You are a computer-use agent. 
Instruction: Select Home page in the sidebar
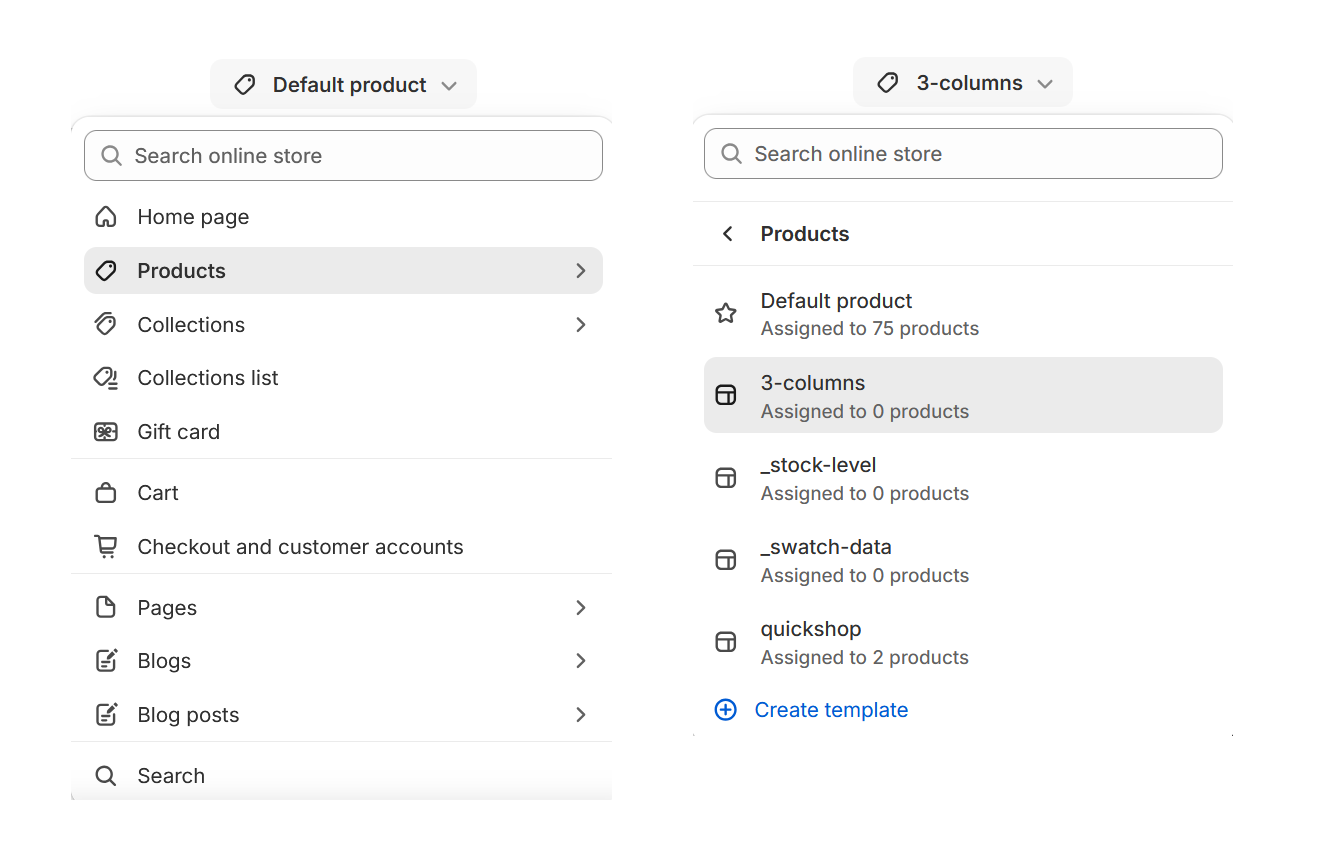[192, 216]
